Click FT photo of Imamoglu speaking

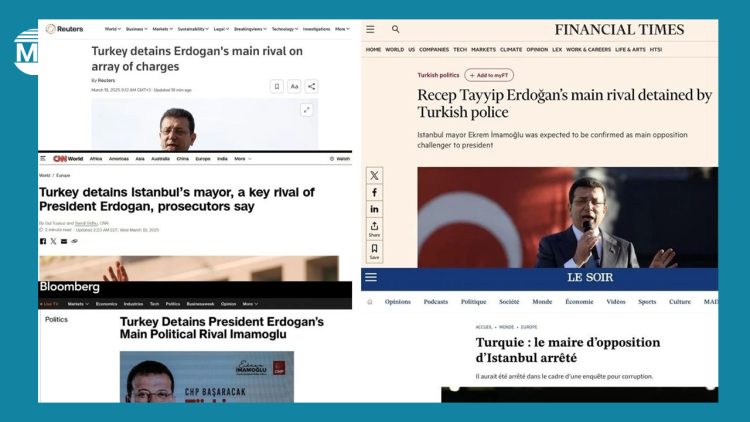coord(567,217)
